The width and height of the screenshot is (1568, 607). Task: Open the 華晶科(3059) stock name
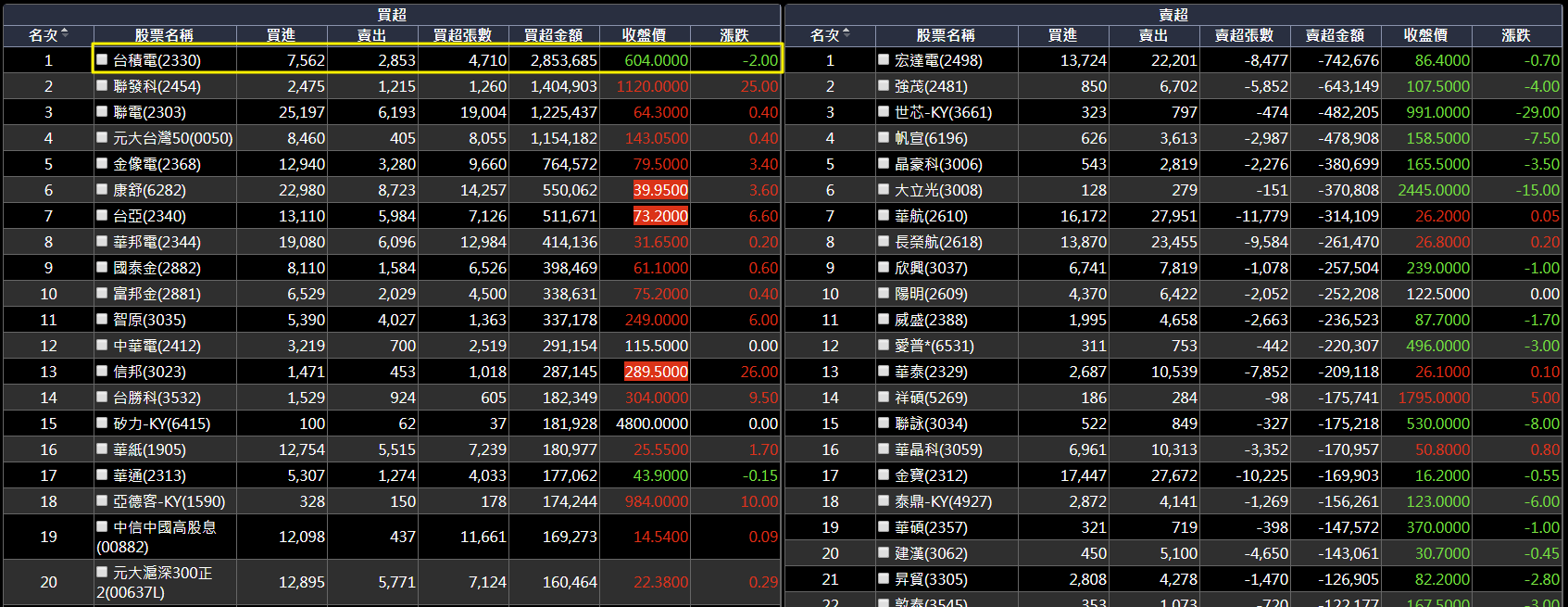[x=938, y=449]
